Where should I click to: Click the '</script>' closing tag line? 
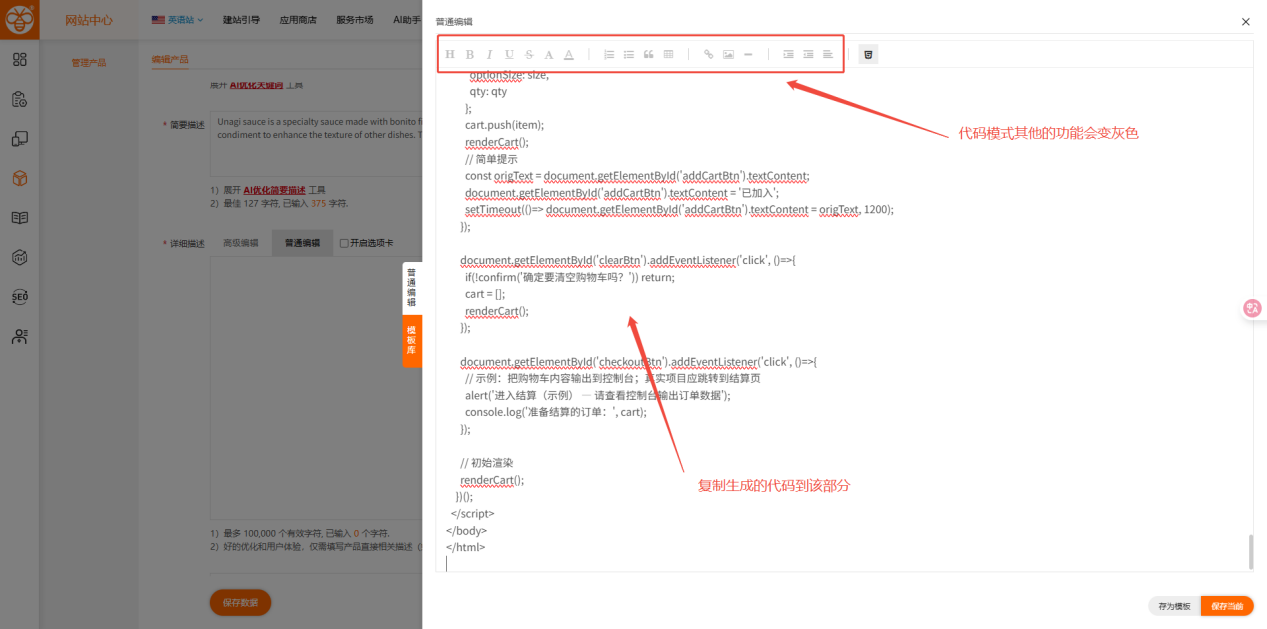[x=472, y=513]
